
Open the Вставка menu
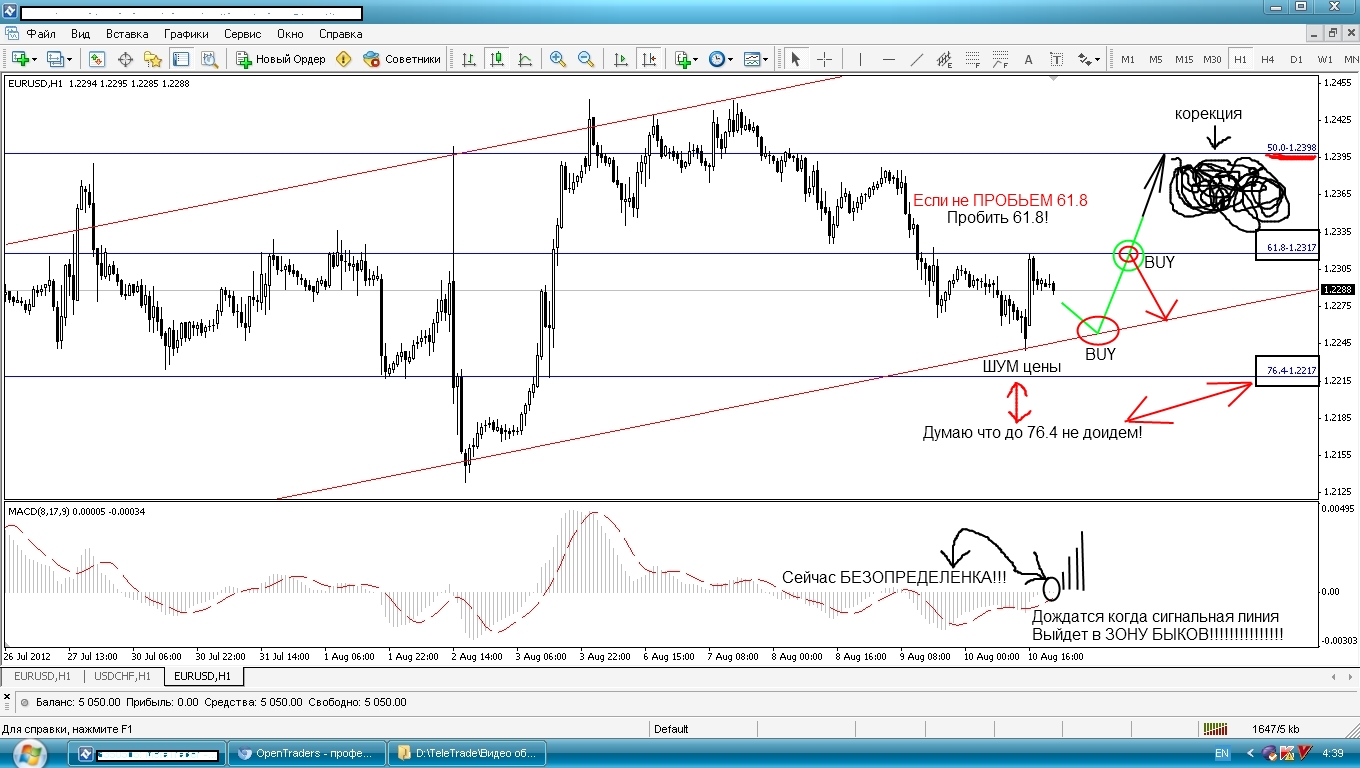127,34
